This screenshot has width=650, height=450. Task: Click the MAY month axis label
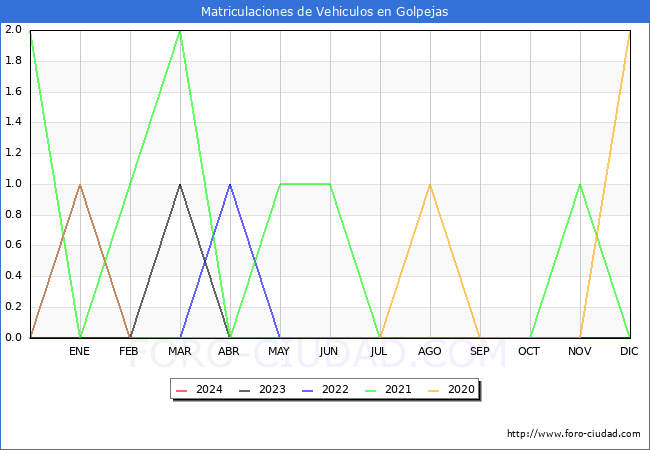tap(279, 351)
